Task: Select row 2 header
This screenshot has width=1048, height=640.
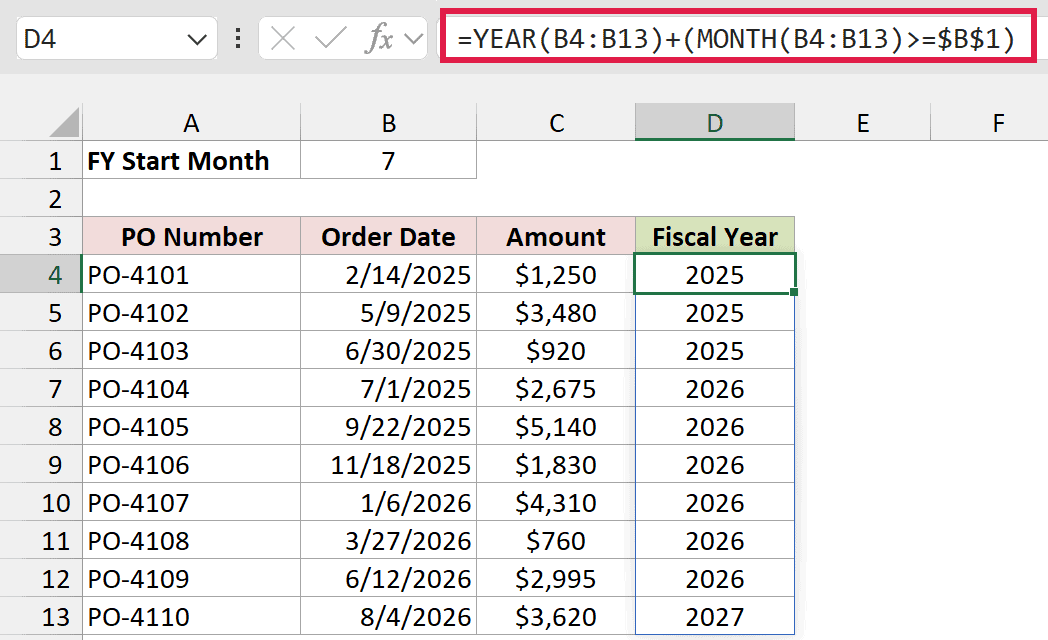Action: (x=41, y=199)
